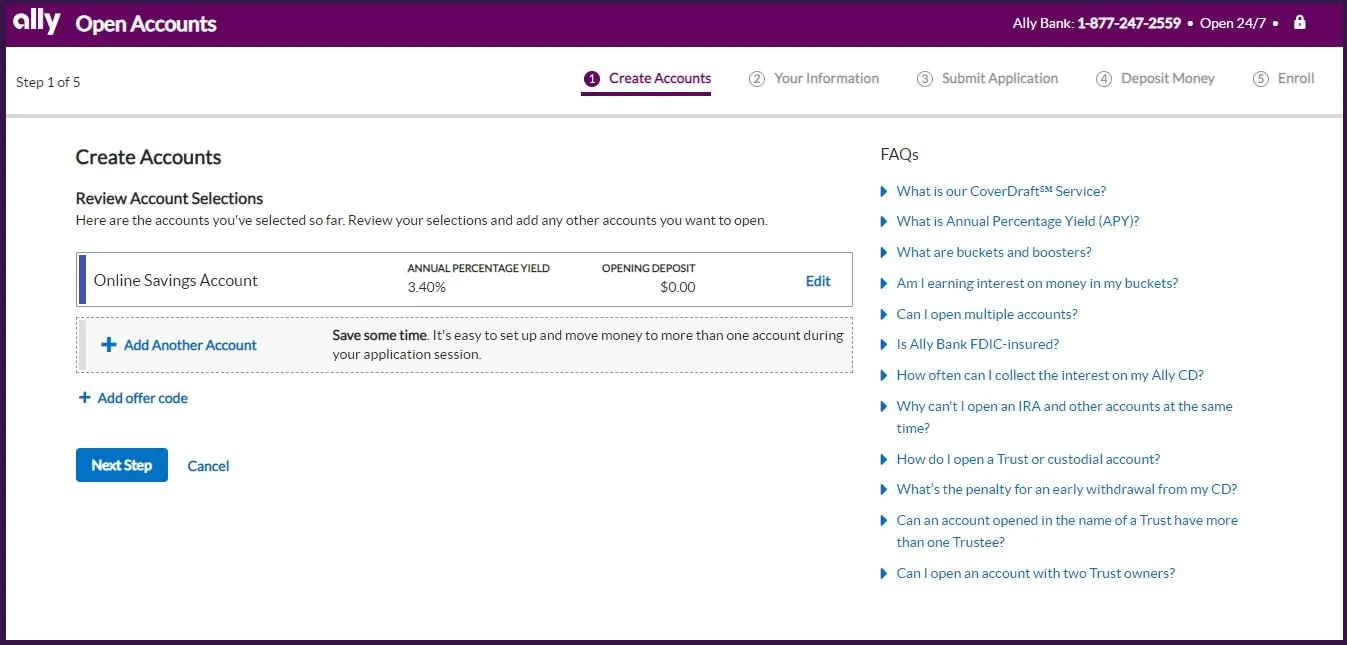Switch to the Your Information step

coord(815,78)
